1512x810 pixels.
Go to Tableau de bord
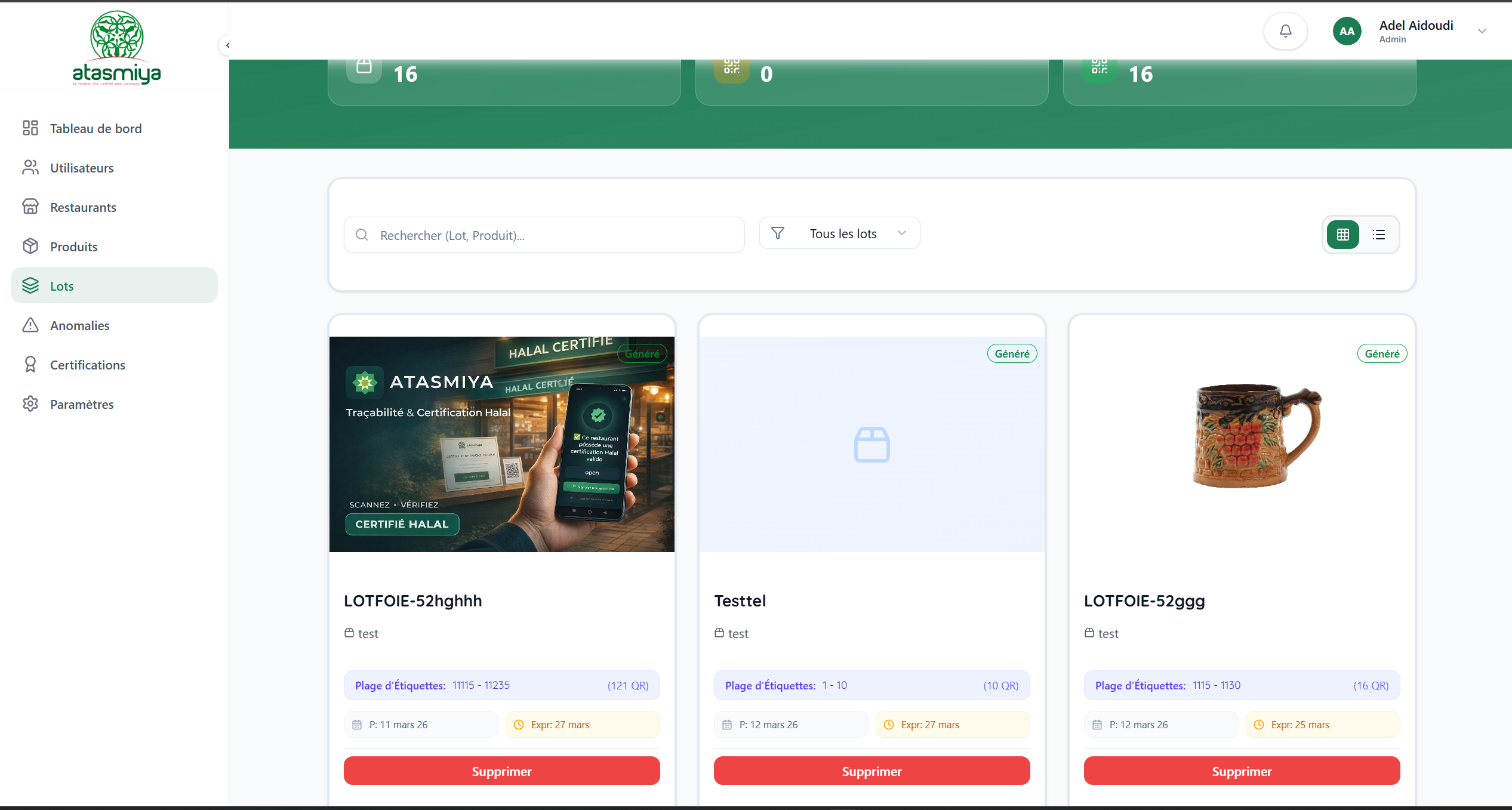point(96,128)
